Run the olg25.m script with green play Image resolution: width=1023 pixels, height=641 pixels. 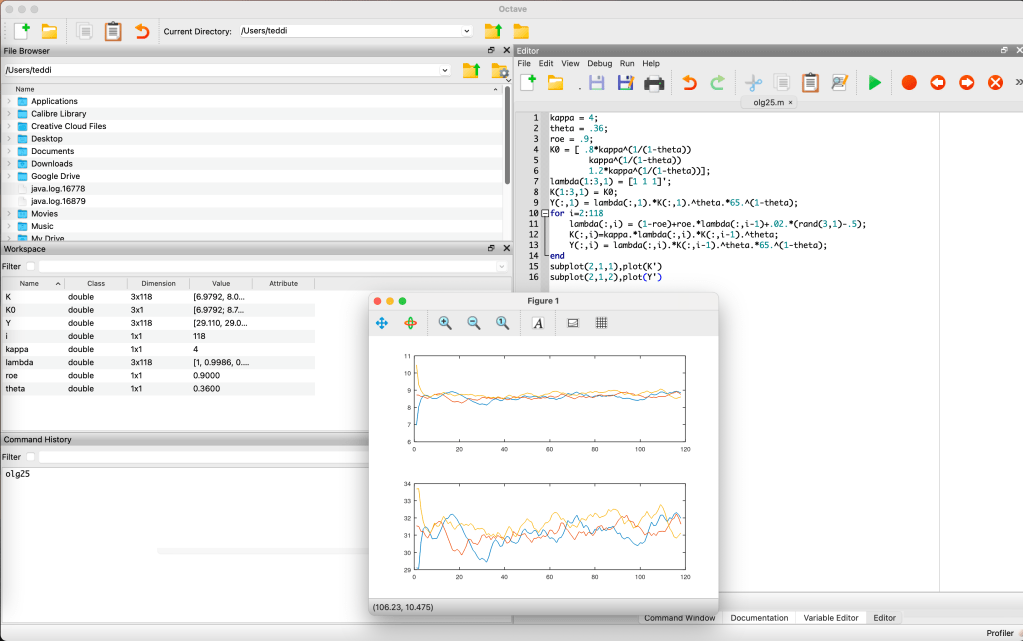click(875, 83)
